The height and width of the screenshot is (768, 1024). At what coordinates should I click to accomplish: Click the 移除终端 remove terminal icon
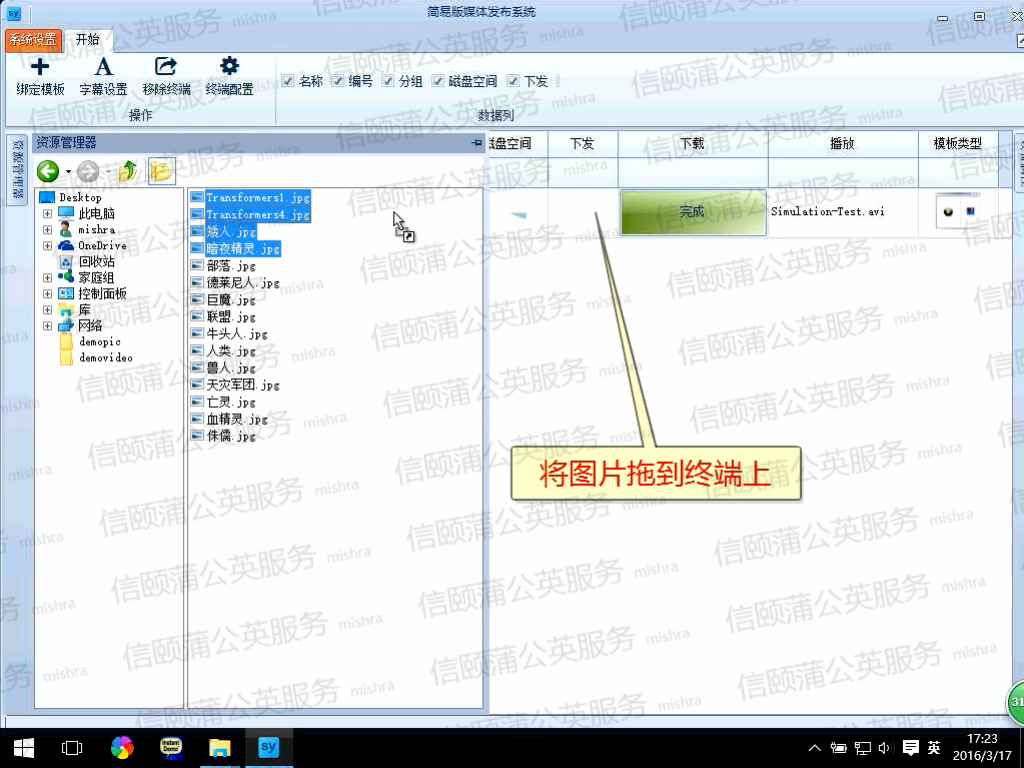click(166, 67)
